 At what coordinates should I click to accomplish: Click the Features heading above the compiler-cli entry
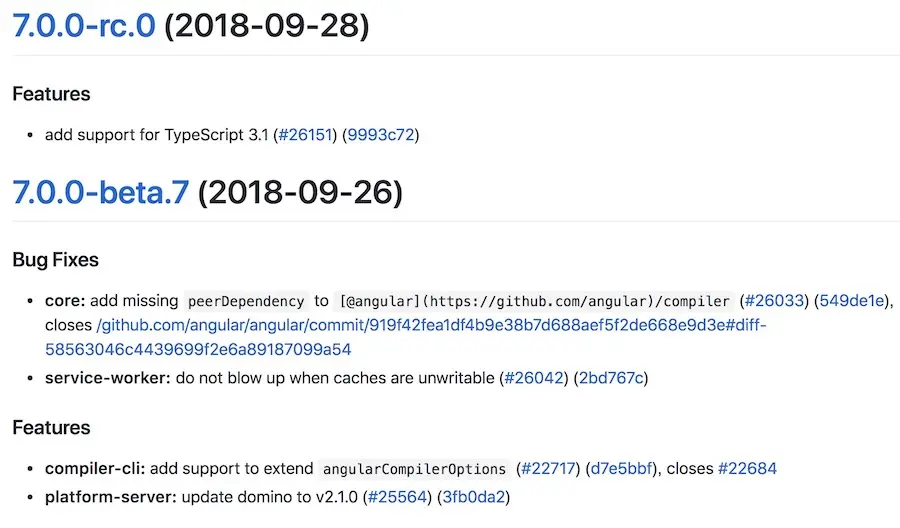pyautogui.click(x=52, y=428)
